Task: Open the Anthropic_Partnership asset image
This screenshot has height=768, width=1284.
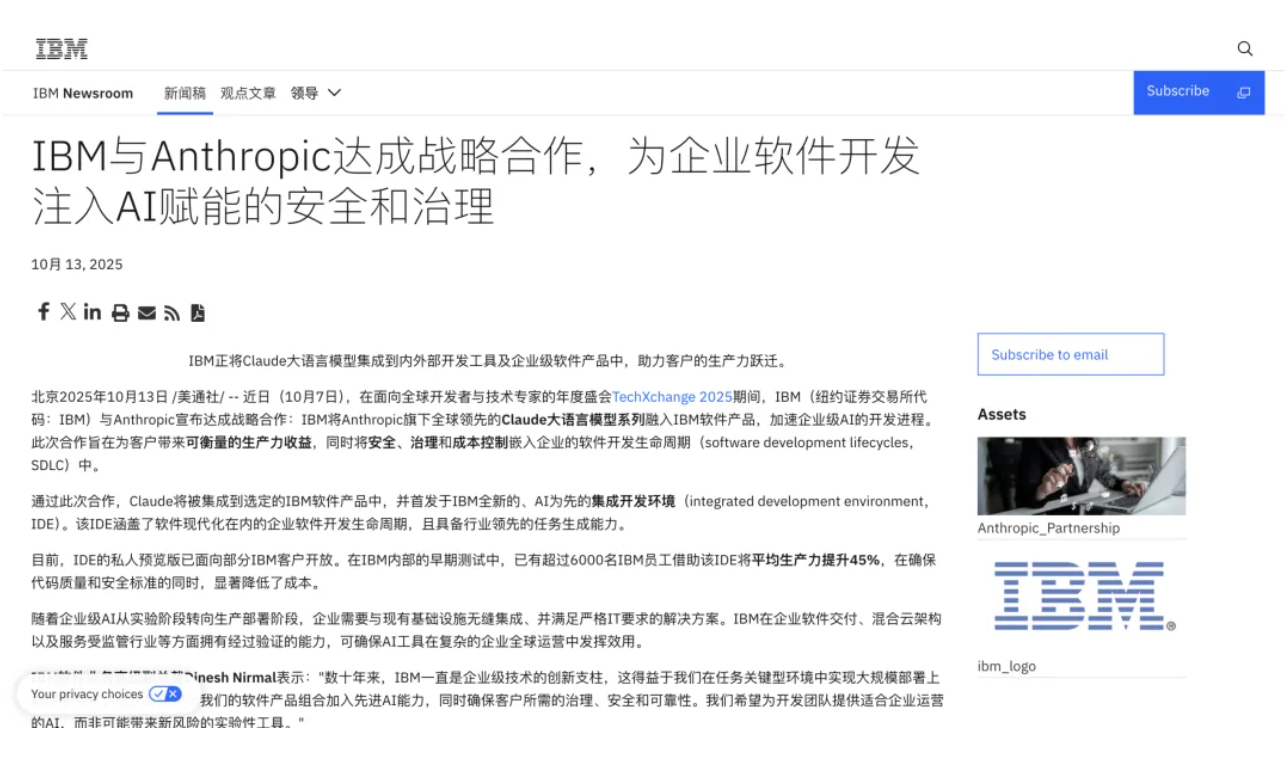Action: pos(1082,473)
